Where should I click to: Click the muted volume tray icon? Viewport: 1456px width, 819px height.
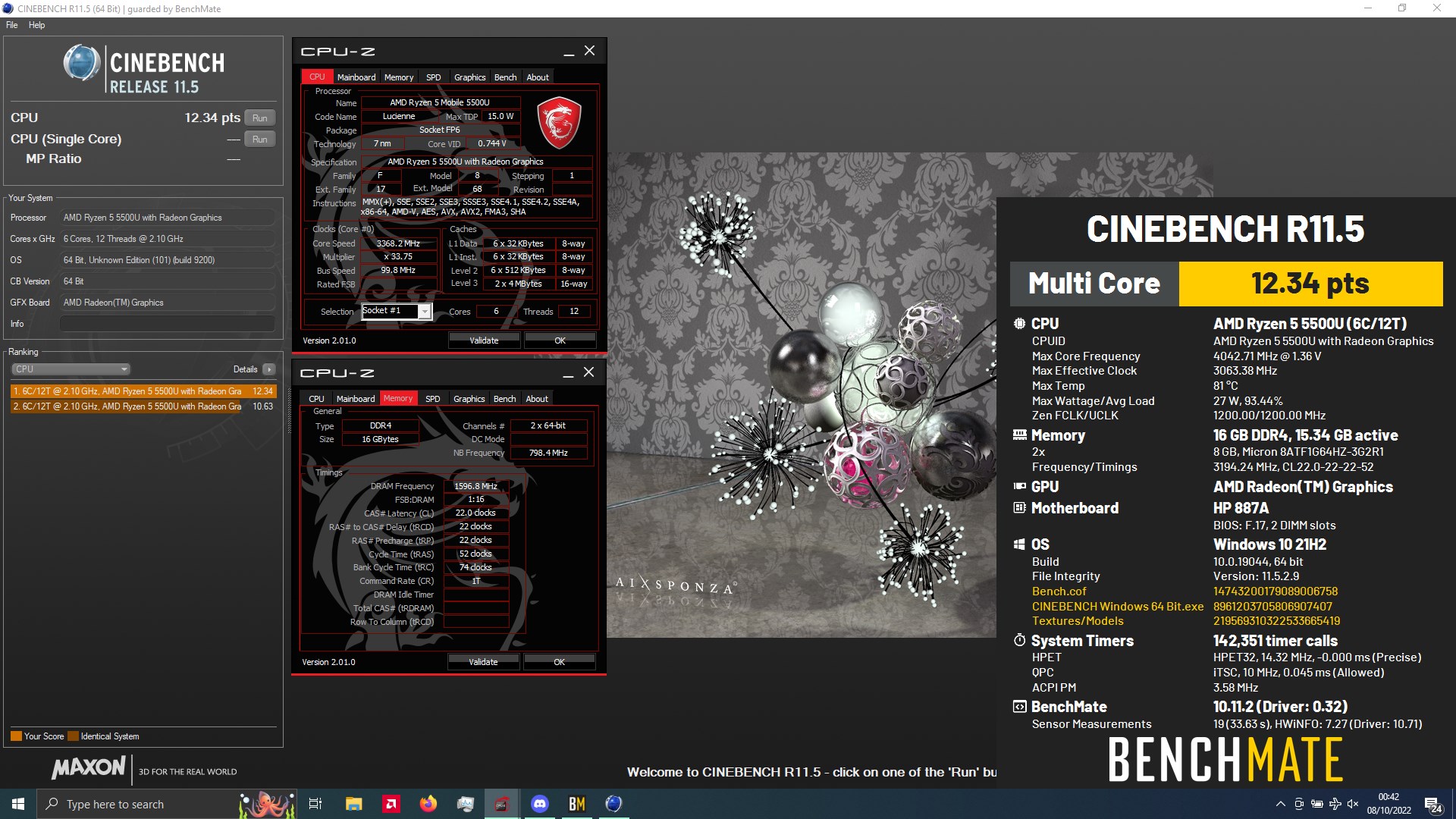(1352, 804)
